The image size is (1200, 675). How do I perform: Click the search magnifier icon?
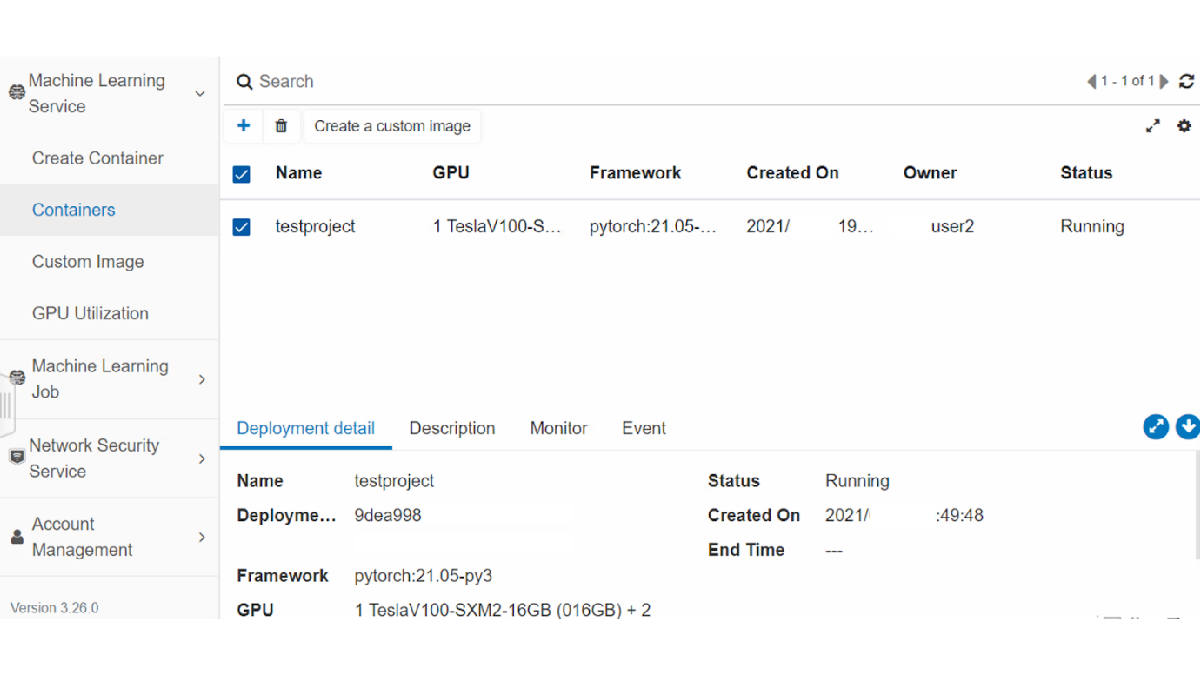[244, 82]
